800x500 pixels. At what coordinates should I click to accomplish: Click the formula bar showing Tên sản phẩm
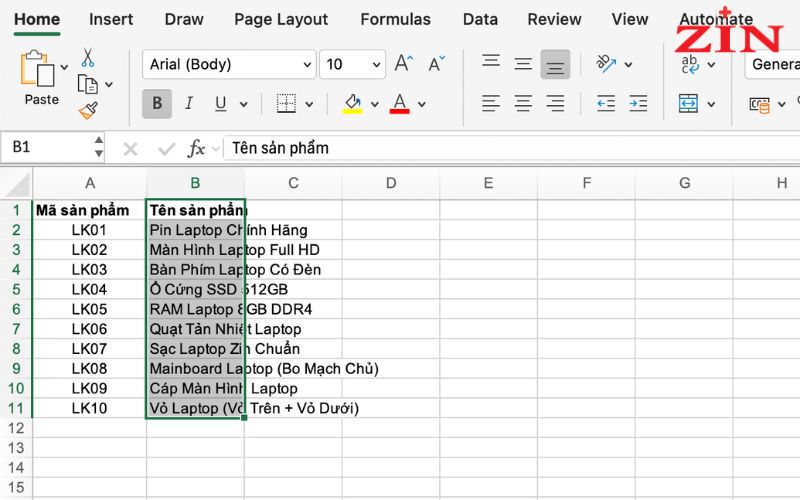point(511,148)
